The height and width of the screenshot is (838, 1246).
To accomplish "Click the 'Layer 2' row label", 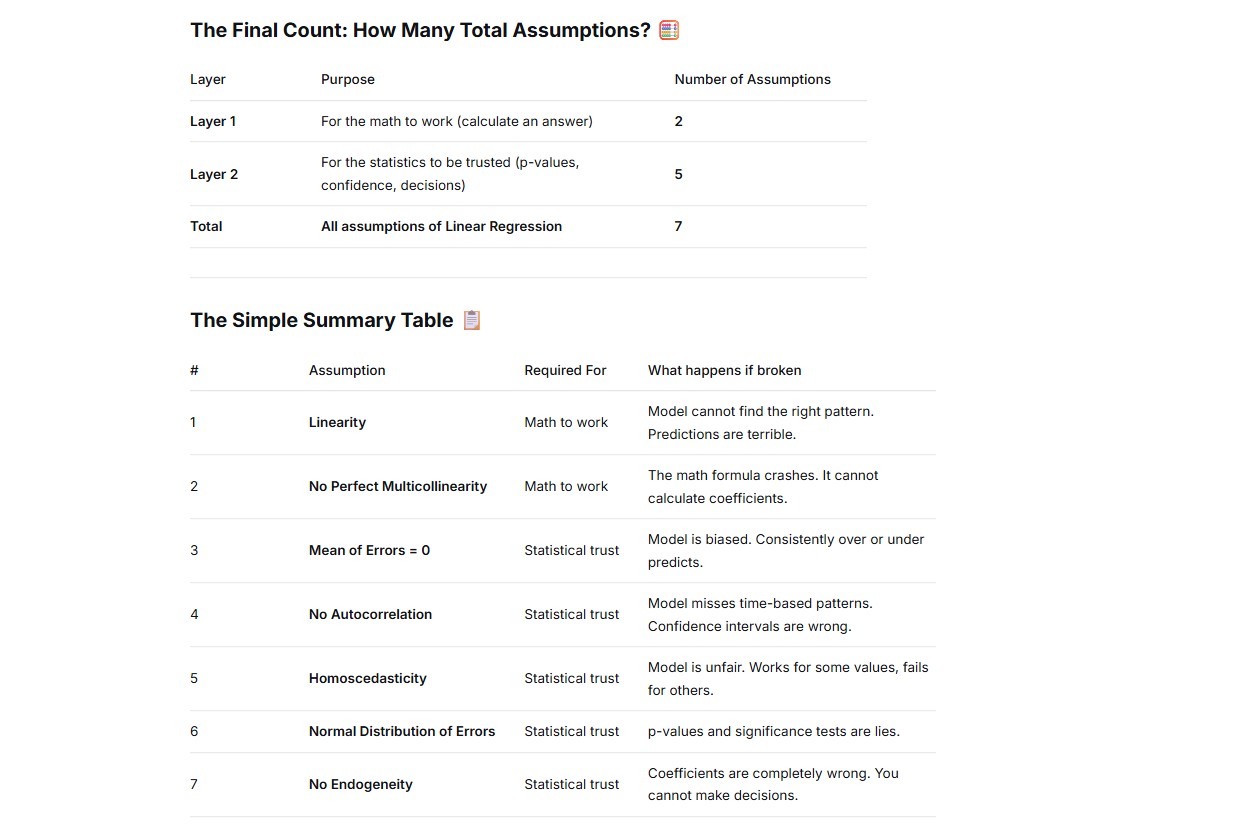I will (214, 174).
